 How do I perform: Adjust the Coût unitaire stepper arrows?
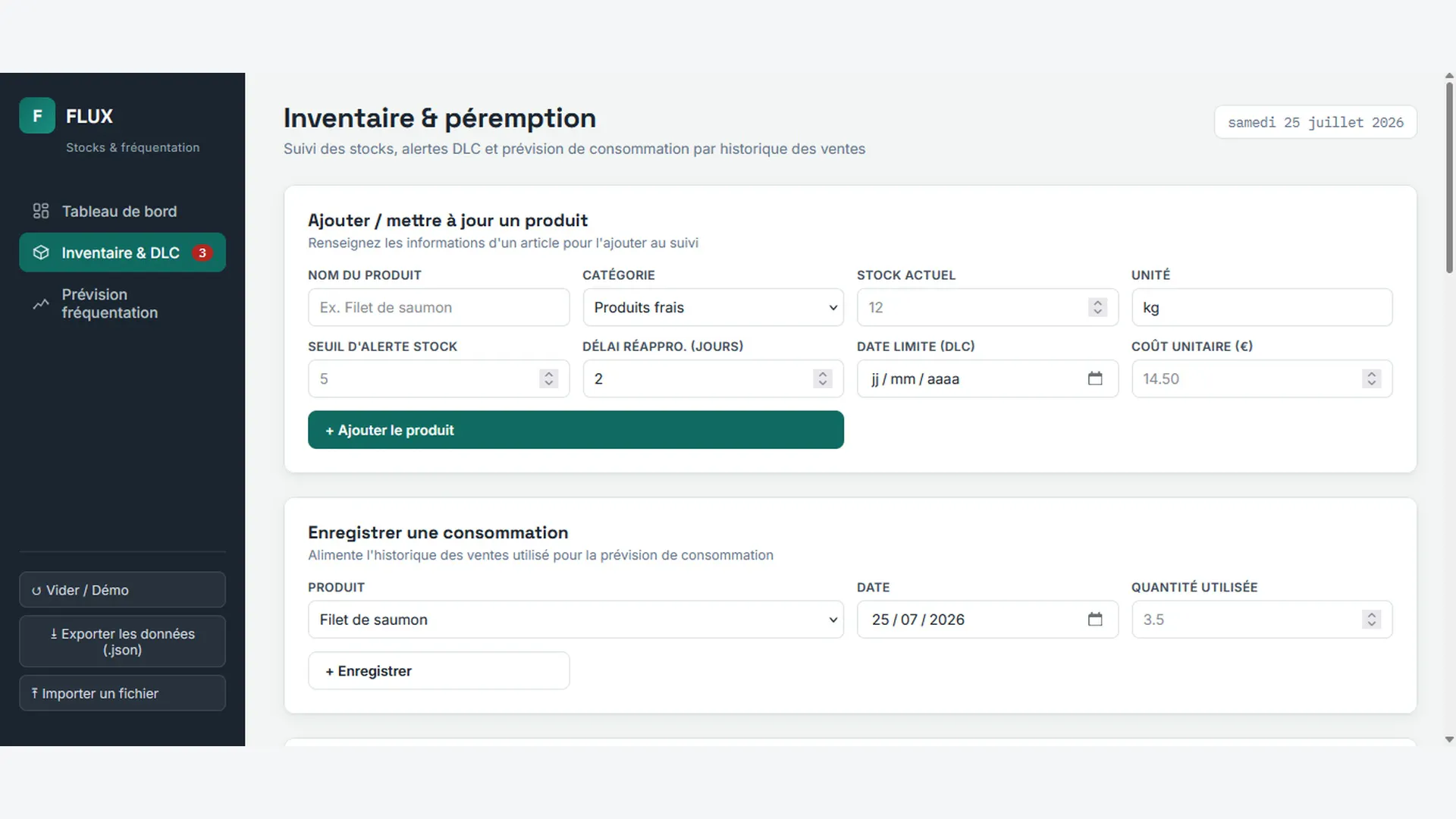coord(1371,378)
